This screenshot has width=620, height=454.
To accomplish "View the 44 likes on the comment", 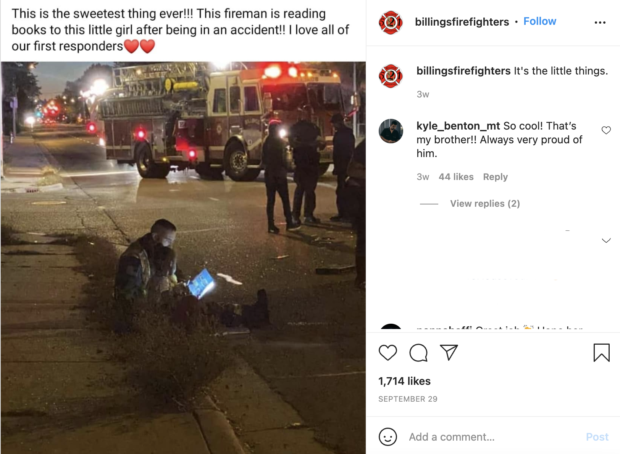I will pos(456,177).
